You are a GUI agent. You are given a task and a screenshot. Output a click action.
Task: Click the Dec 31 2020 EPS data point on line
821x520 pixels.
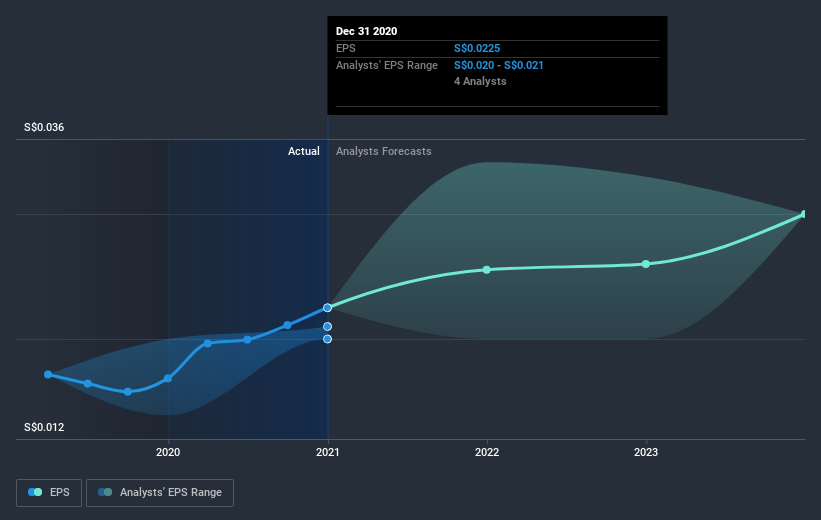327,307
